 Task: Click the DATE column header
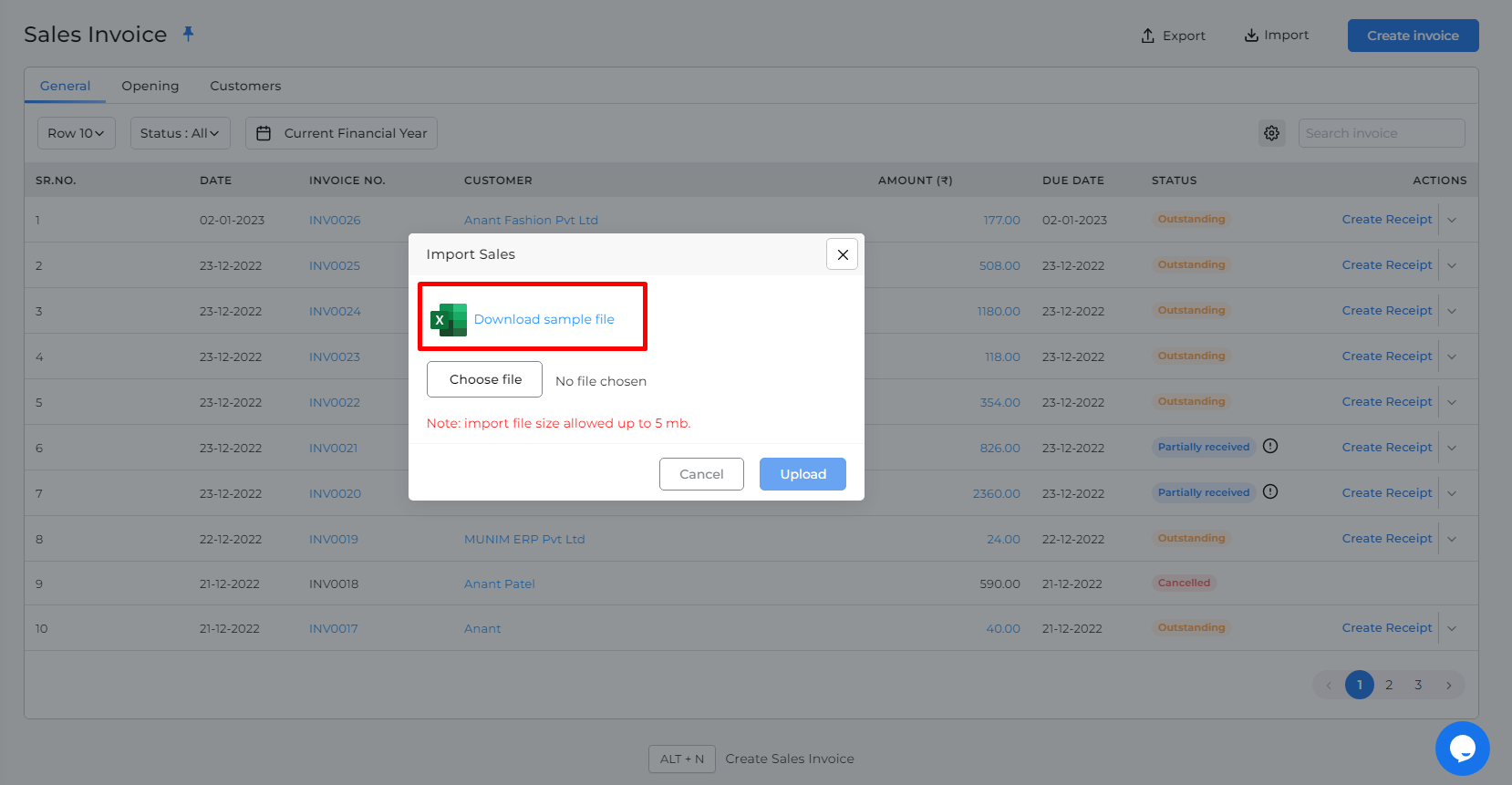(x=215, y=181)
